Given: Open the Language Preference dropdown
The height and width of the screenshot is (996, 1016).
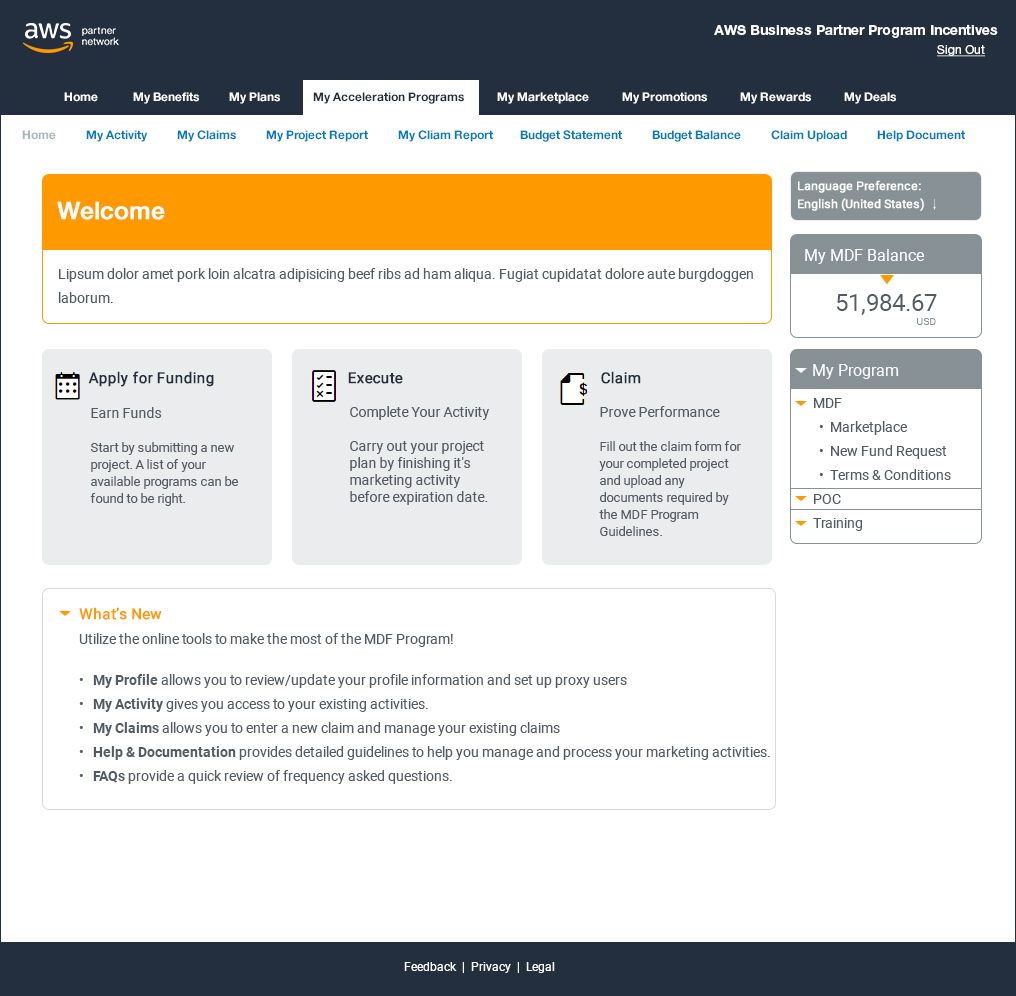Looking at the screenshot, I should (x=885, y=196).
